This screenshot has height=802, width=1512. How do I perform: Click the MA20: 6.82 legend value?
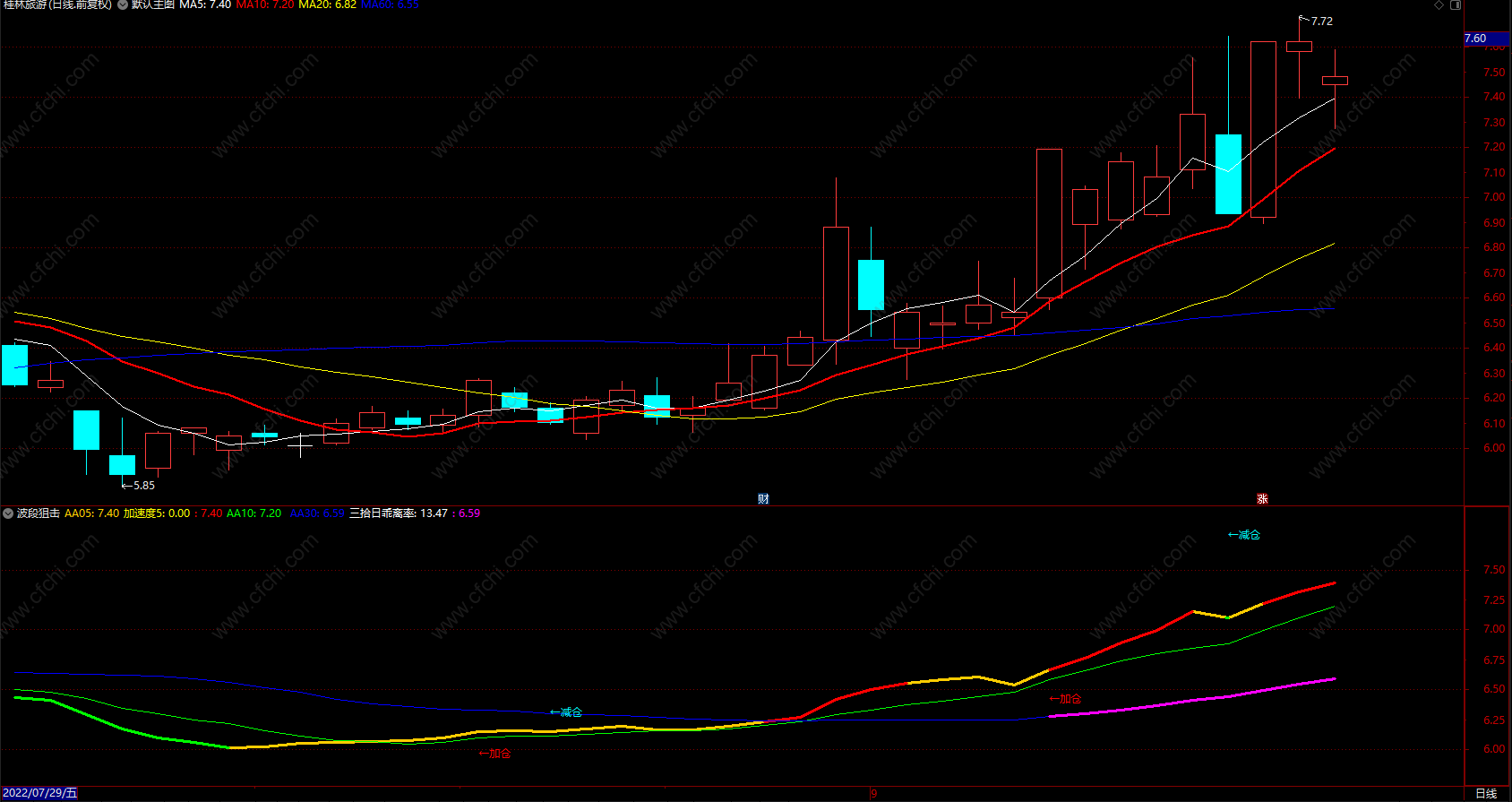coord(327,4)
